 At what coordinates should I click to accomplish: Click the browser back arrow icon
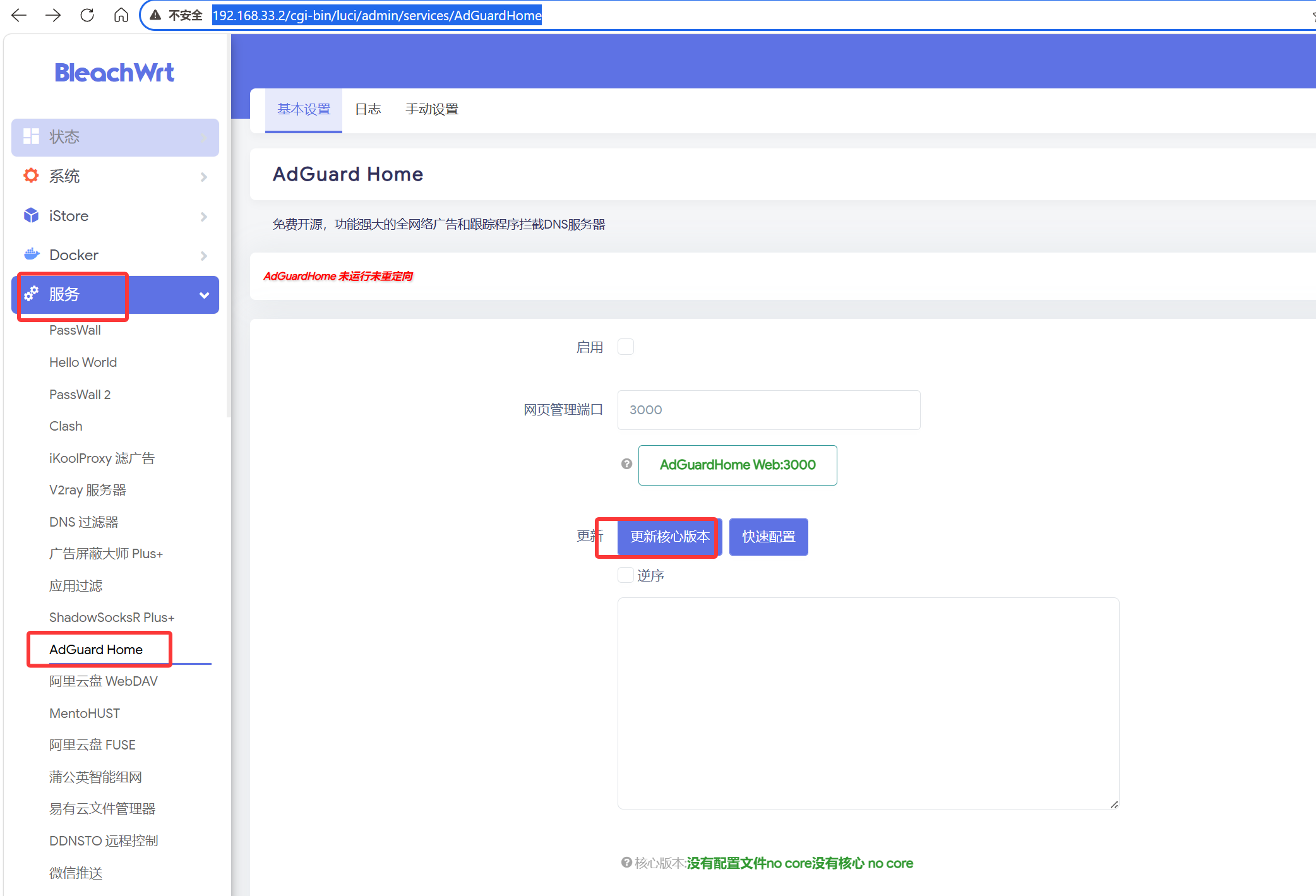pos(19,15)
